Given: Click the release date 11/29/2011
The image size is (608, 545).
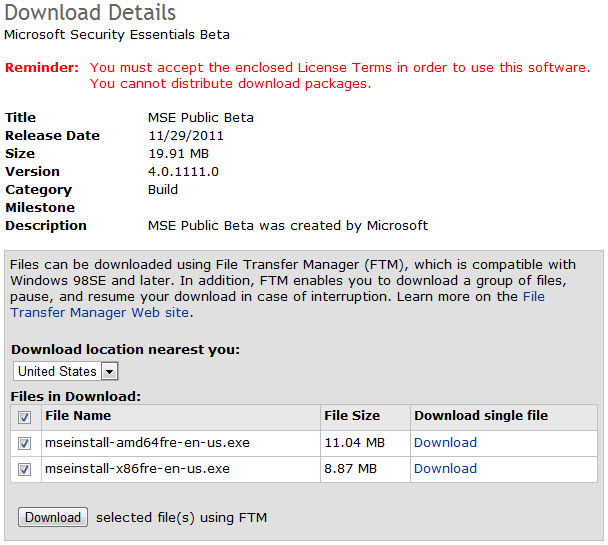Looking at the screenshot, I should pyautogui.click(x=186, y=136).
